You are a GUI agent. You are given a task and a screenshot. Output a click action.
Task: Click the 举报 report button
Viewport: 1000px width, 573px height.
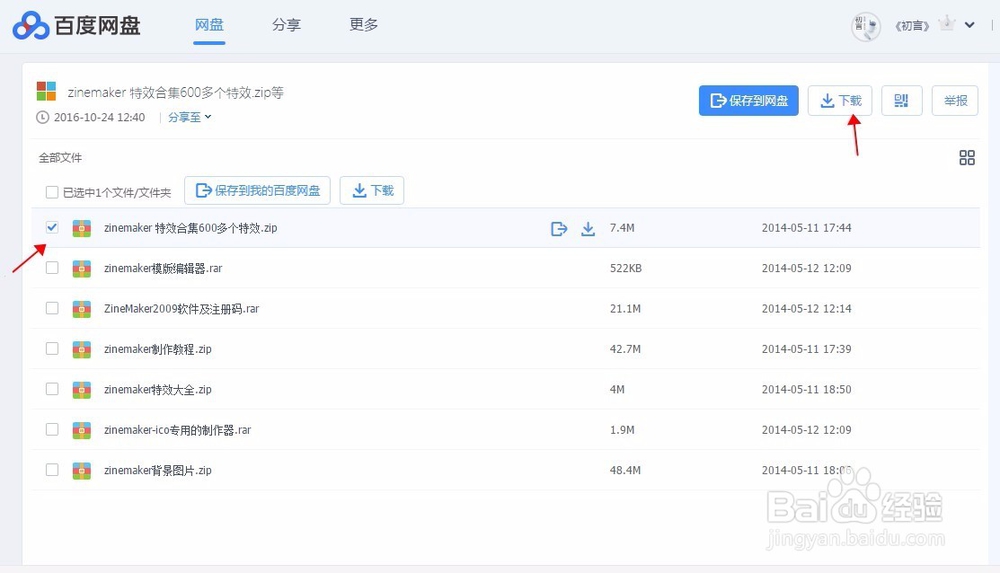point(955,101)
